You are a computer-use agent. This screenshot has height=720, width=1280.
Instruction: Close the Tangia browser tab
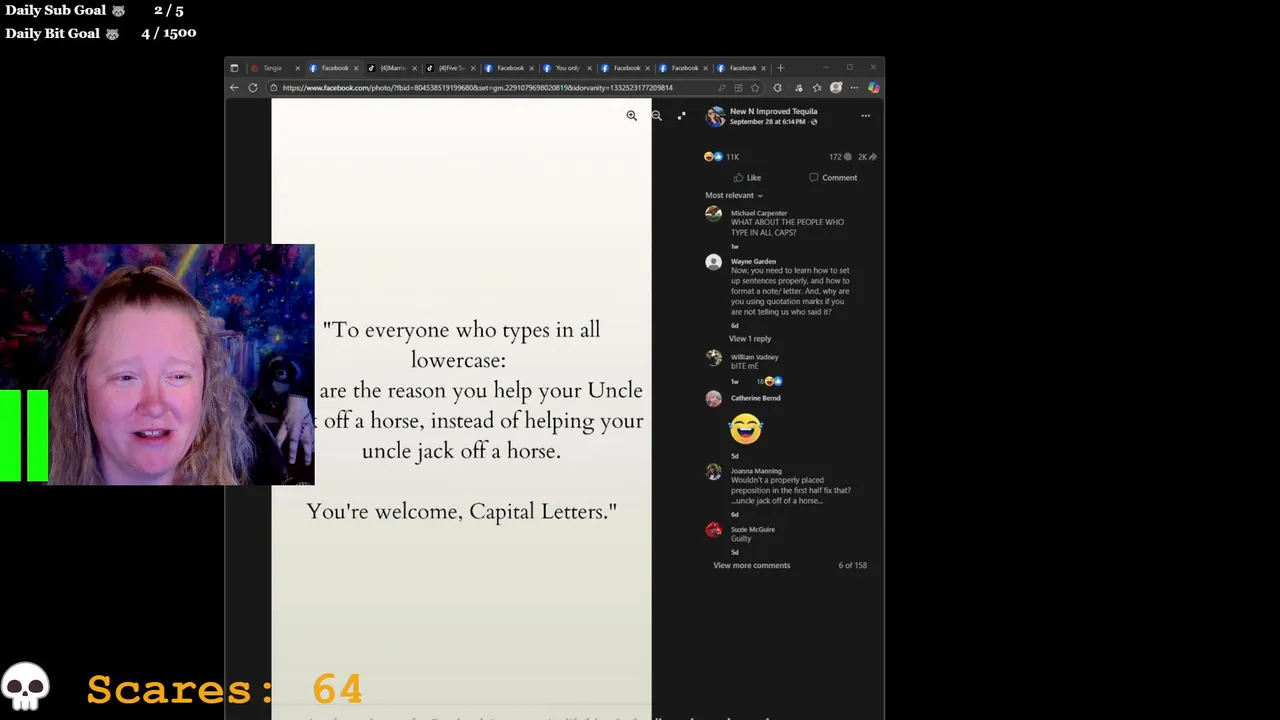[x=297, y=68]
